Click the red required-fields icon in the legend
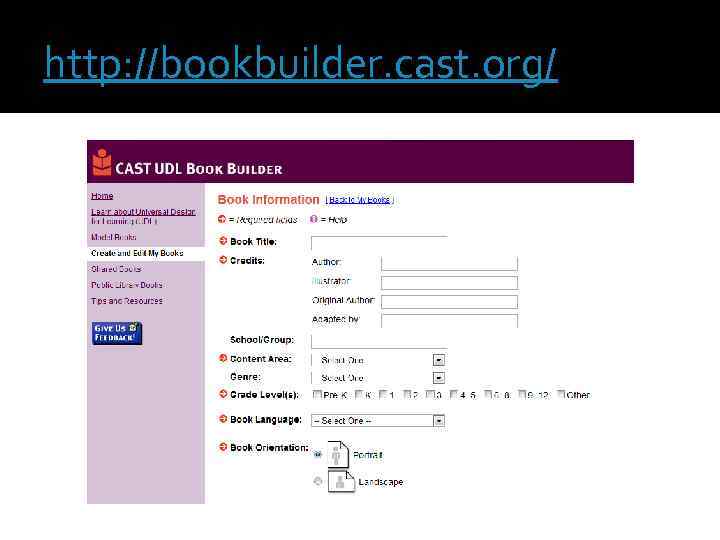This screenshot has width=720, height=540. 222,219
